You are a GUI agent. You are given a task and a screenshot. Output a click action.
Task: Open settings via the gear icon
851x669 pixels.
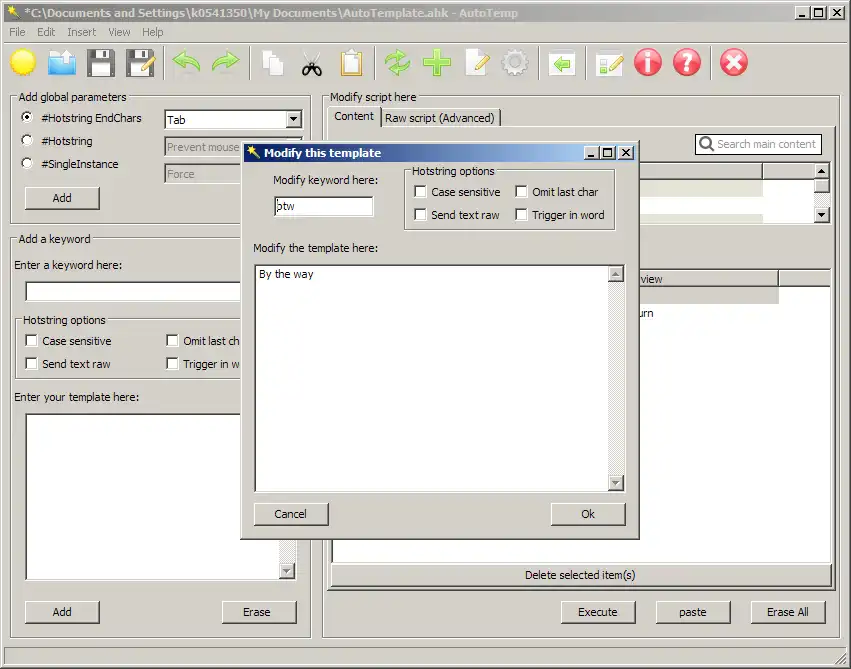515,62
